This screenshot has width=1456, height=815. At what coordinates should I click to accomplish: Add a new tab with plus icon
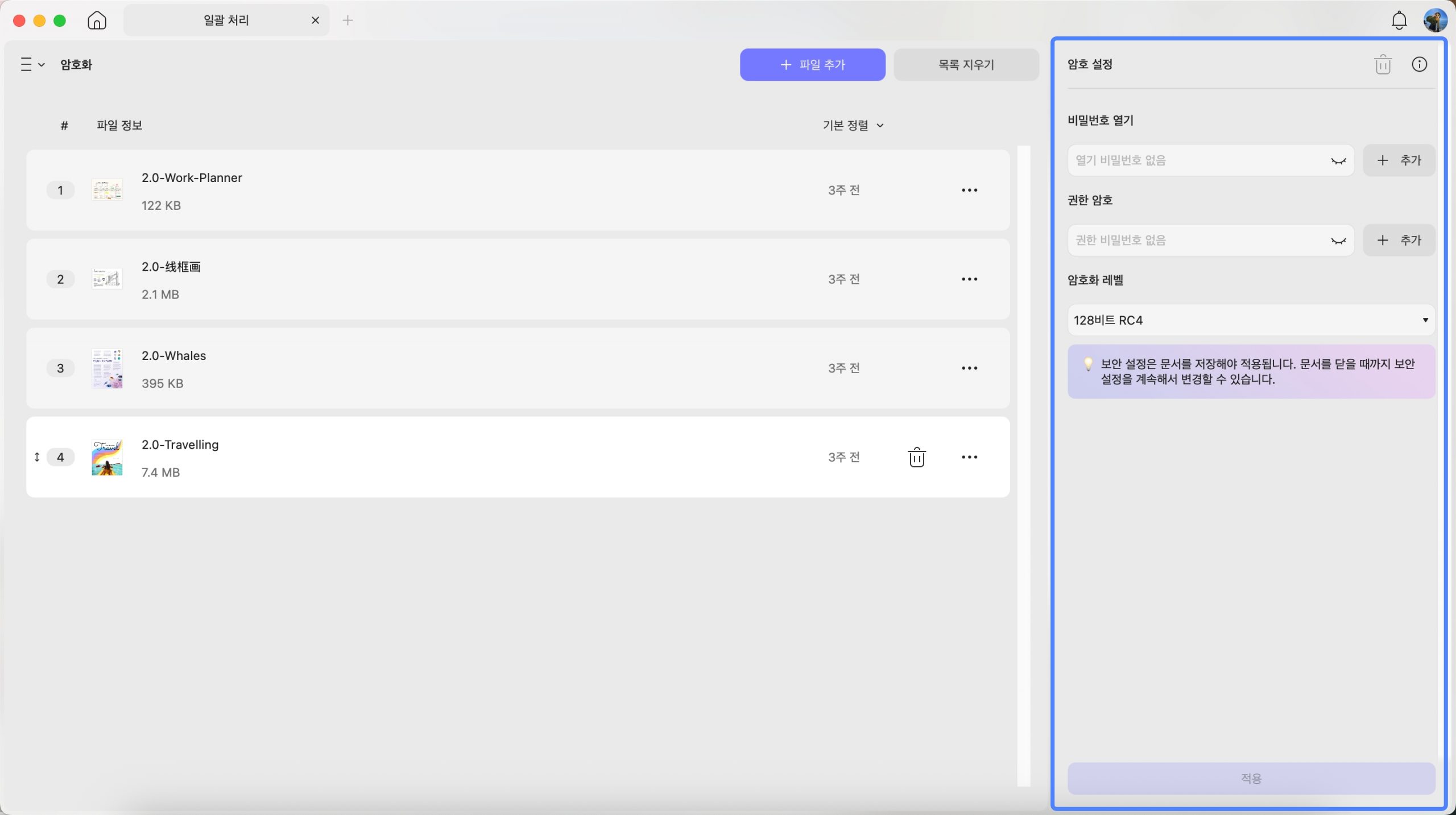[x=348, y=20]
